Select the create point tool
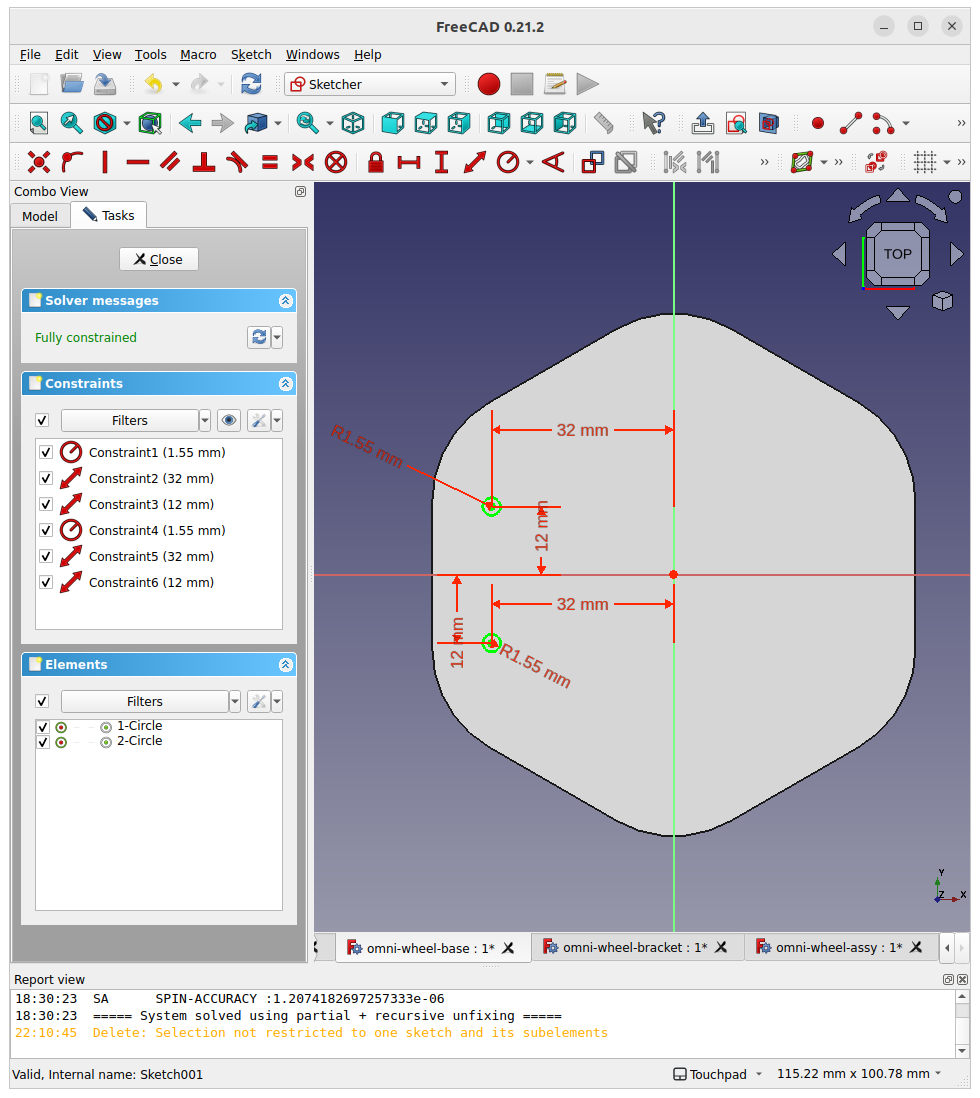 point(817,123)
